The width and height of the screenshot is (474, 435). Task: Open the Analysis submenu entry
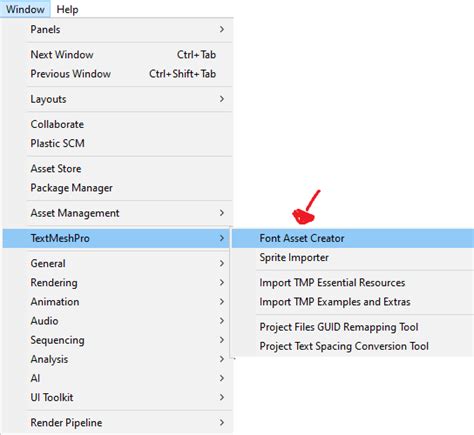(x=117, y=359)
